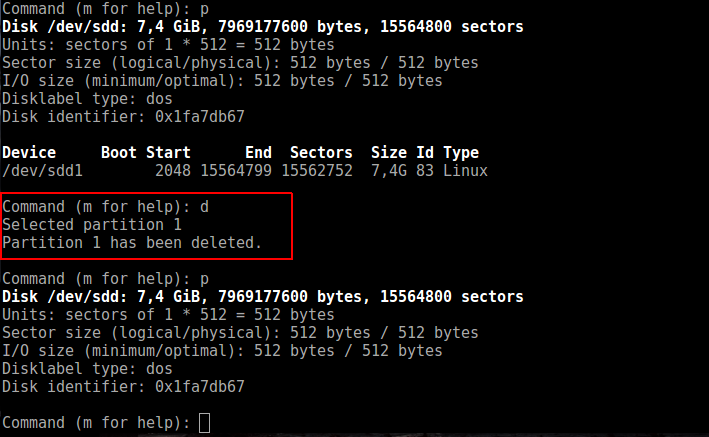This screenshot has width=709, height=437.
Task: Click the Device column header
Action: tap(29, 153)
